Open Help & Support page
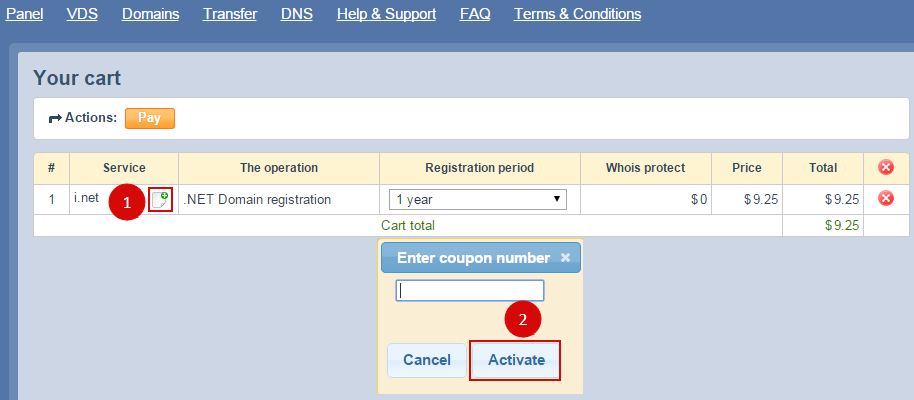 pos(386,14)
